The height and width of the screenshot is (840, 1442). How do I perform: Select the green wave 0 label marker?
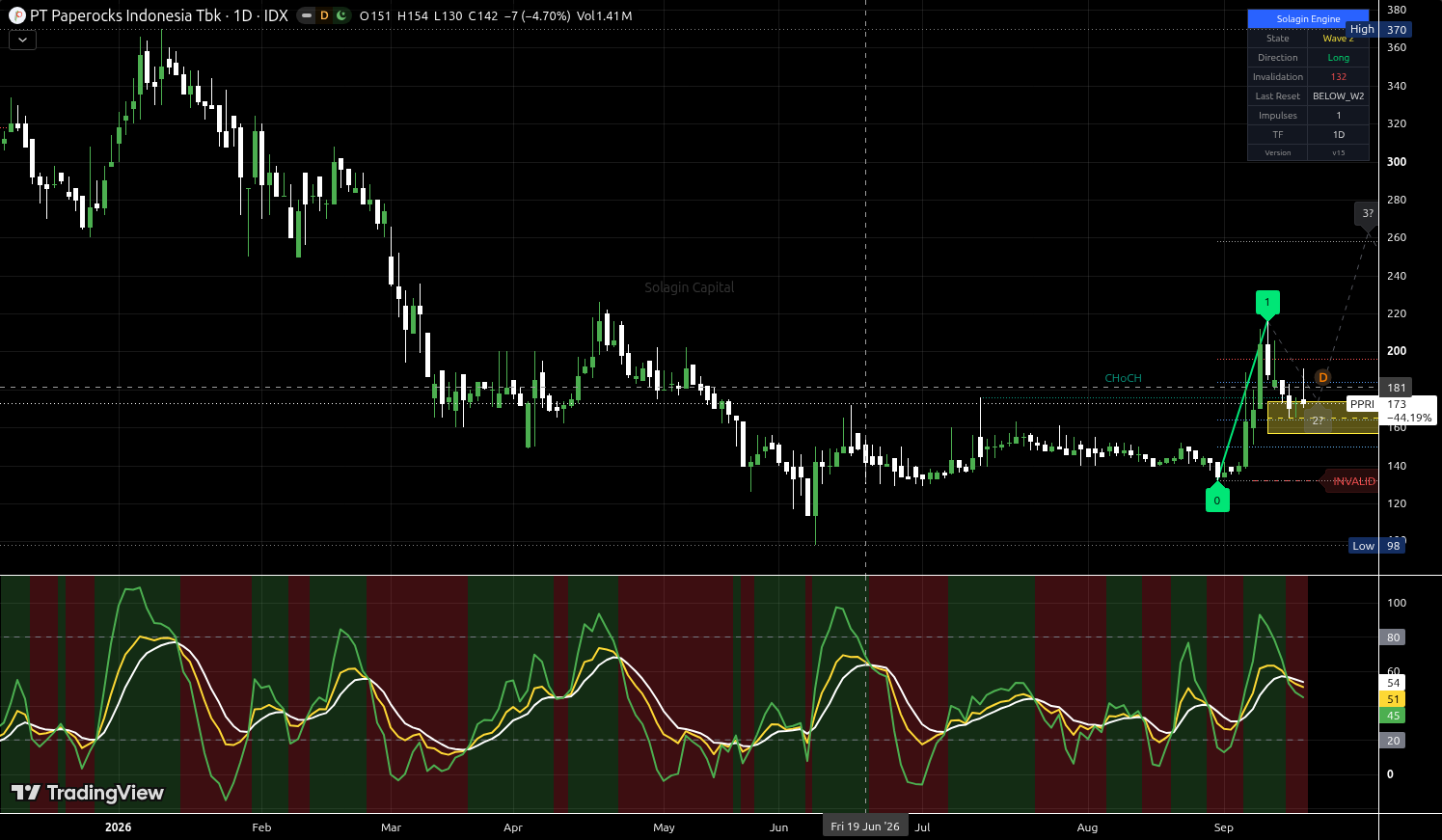[x=1217, y=500]
